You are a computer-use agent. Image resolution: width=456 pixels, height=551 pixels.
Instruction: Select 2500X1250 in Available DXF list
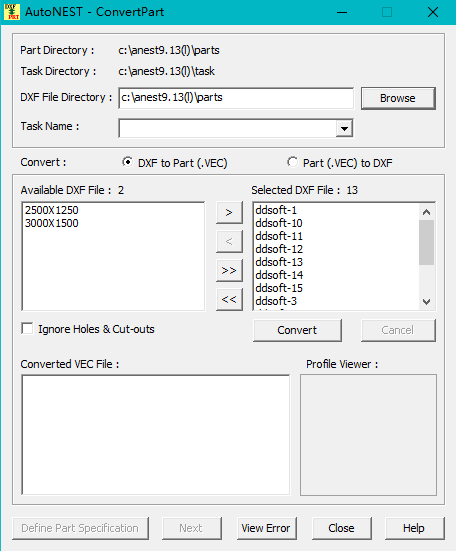pyautogui.click(x=52, y=210)
